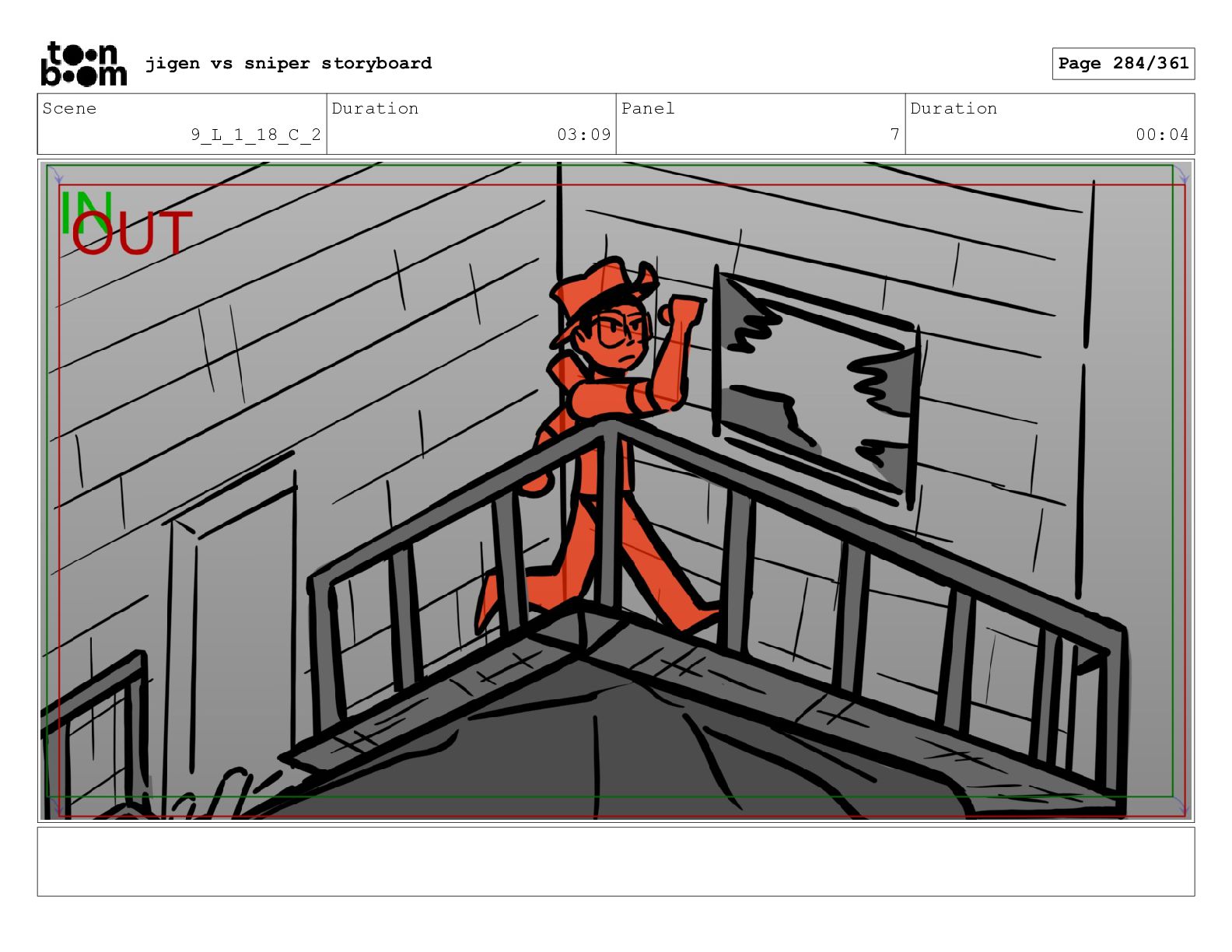The image size is (1232, 952).
Task: Click the green 'IN' camera label
Action: coord(86,212)
